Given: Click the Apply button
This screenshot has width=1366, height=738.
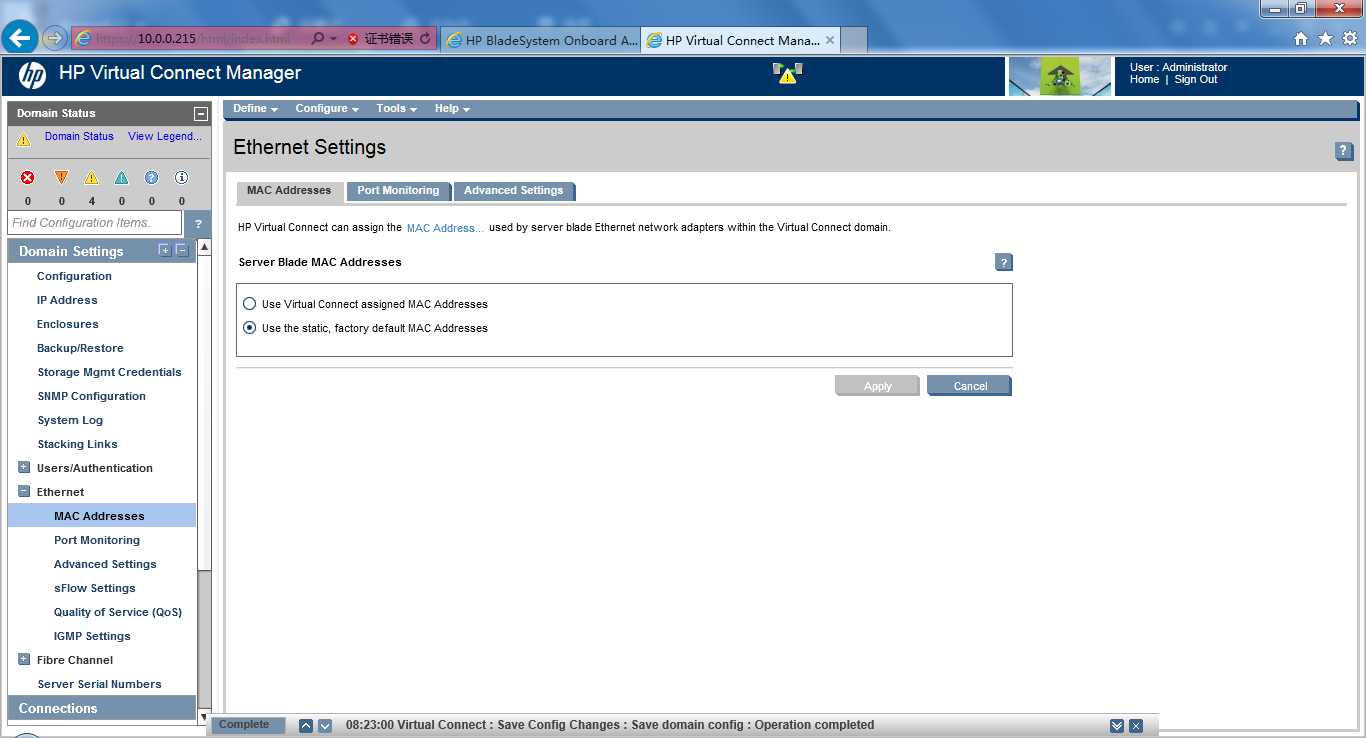Looking at the screenshot, I should [877, 386].
